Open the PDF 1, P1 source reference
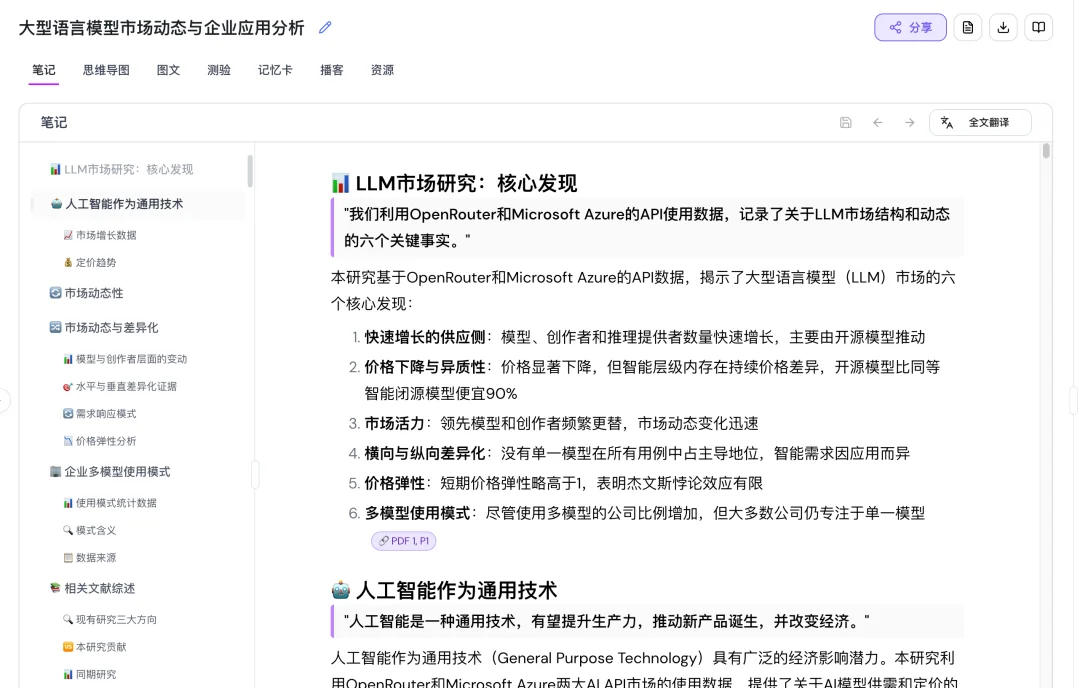Screen dimensions: 1080x688 (x=404, y=540)
